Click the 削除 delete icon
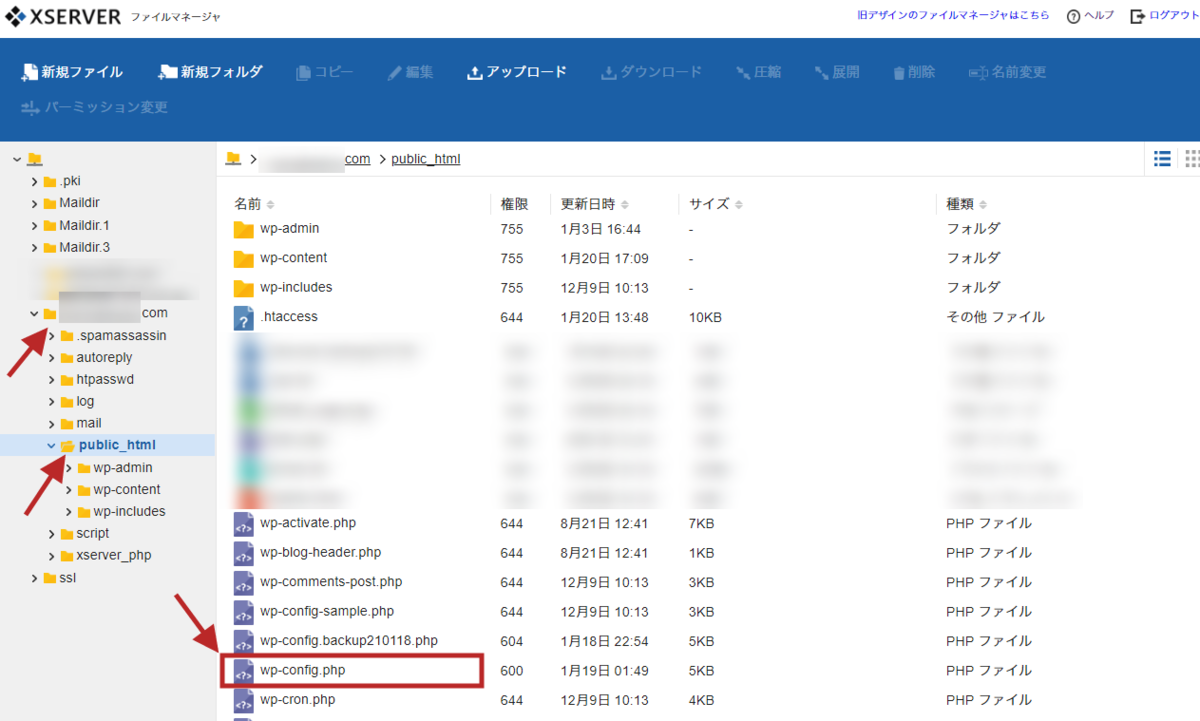This screenshot has width=1200, height=721. tap(913, 71)
